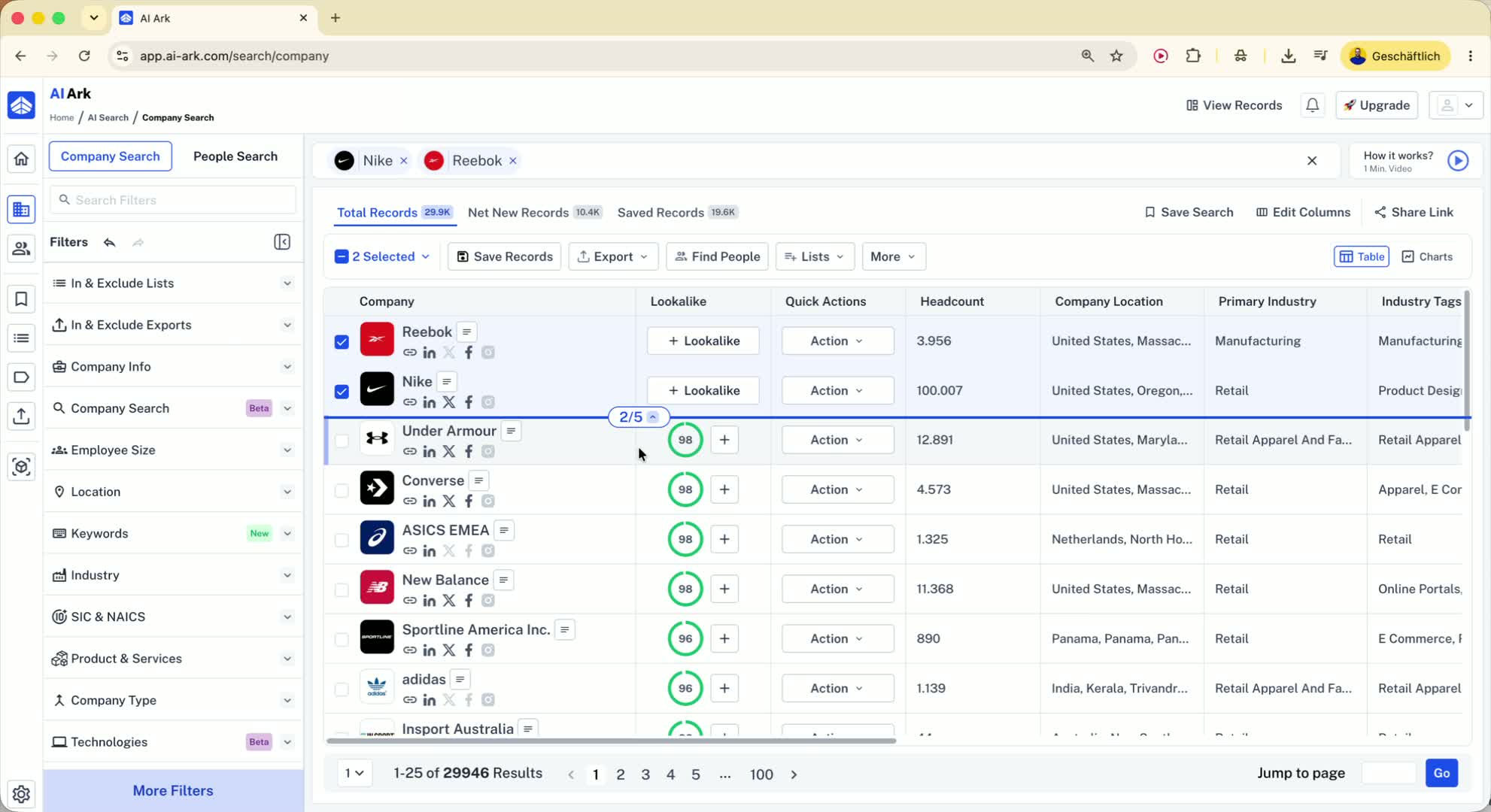
Task: Open the Chrome downloads icon
Action: (1288, 56)
